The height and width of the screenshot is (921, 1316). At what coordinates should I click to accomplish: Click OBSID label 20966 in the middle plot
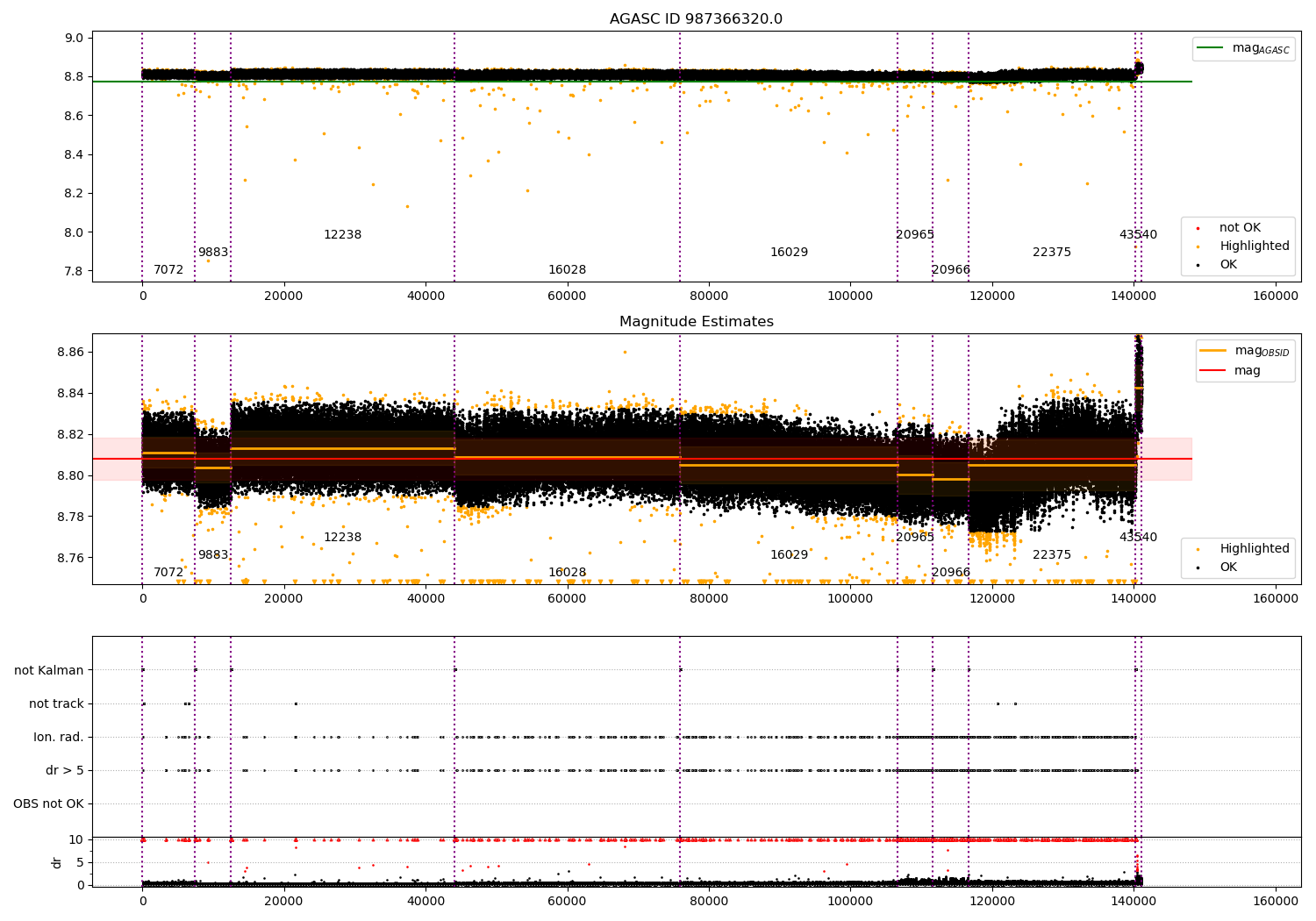[951, 573]
